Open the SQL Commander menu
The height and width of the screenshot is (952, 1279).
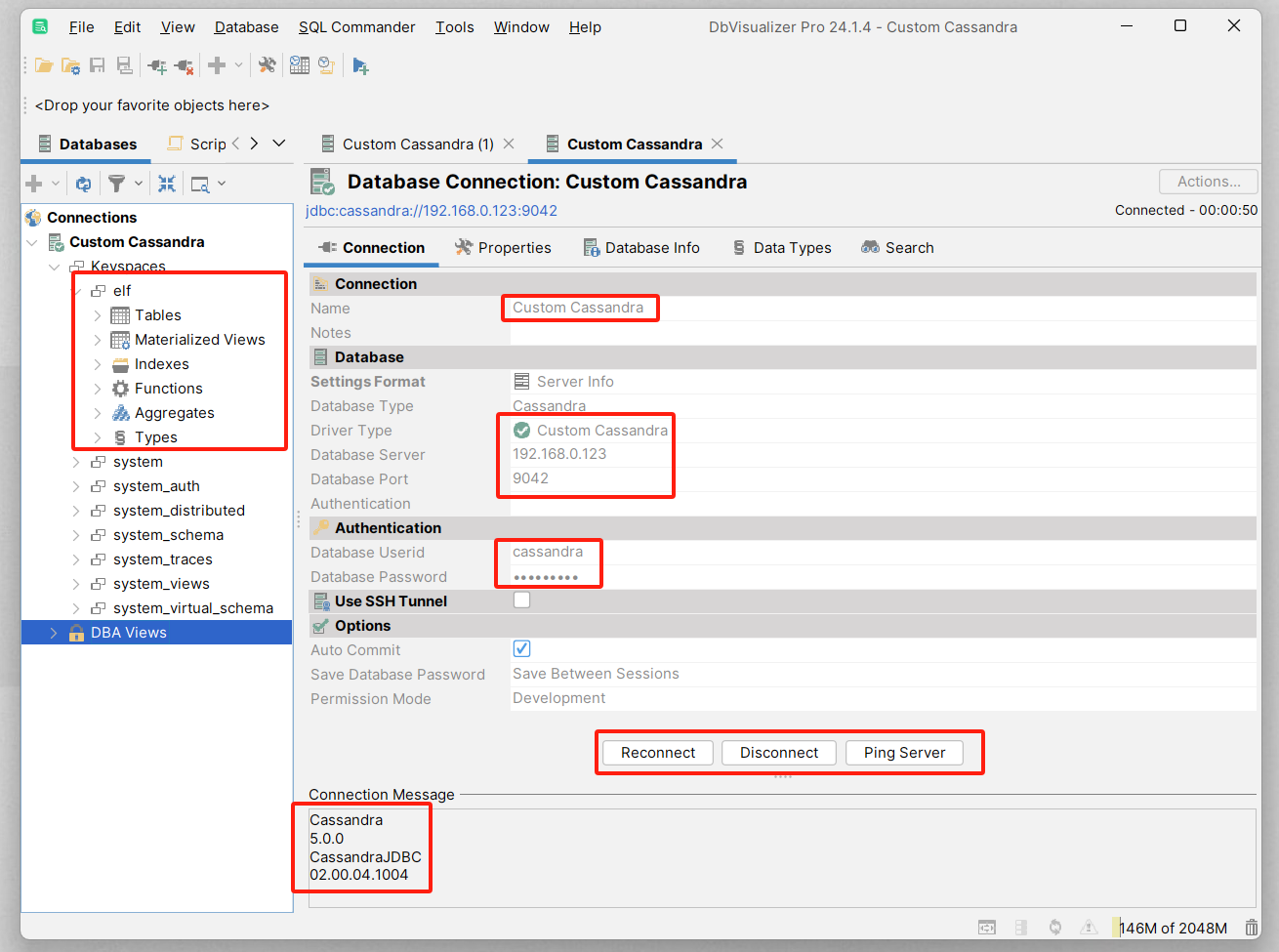click(356, 27)
